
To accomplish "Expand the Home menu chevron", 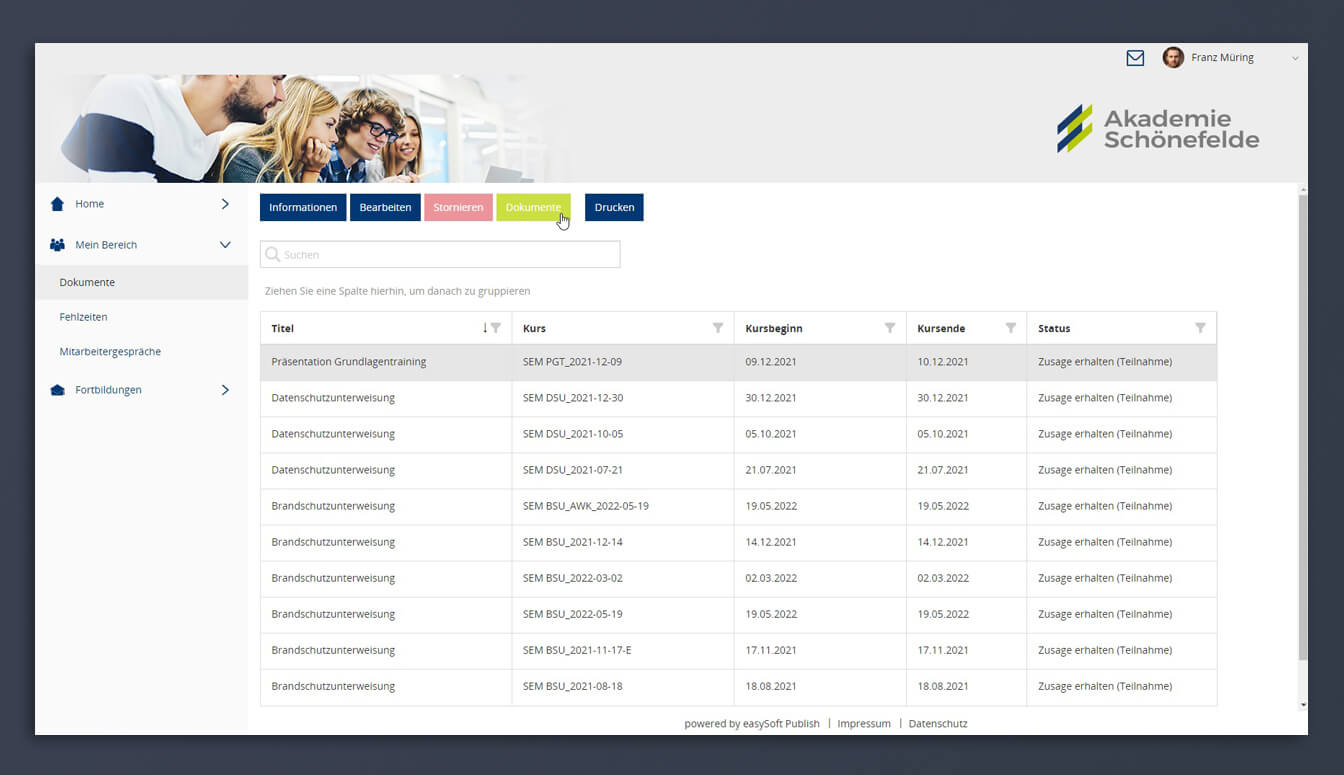I will pyautogui.click(x=225, y=204).
